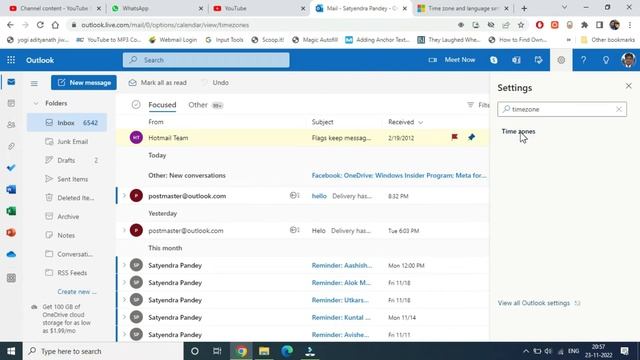This screenshot has width=640, height=360.
Task: Expand the Reminder: Kuntal conversation
Action: pyautogui.click(x=124, y=317)
